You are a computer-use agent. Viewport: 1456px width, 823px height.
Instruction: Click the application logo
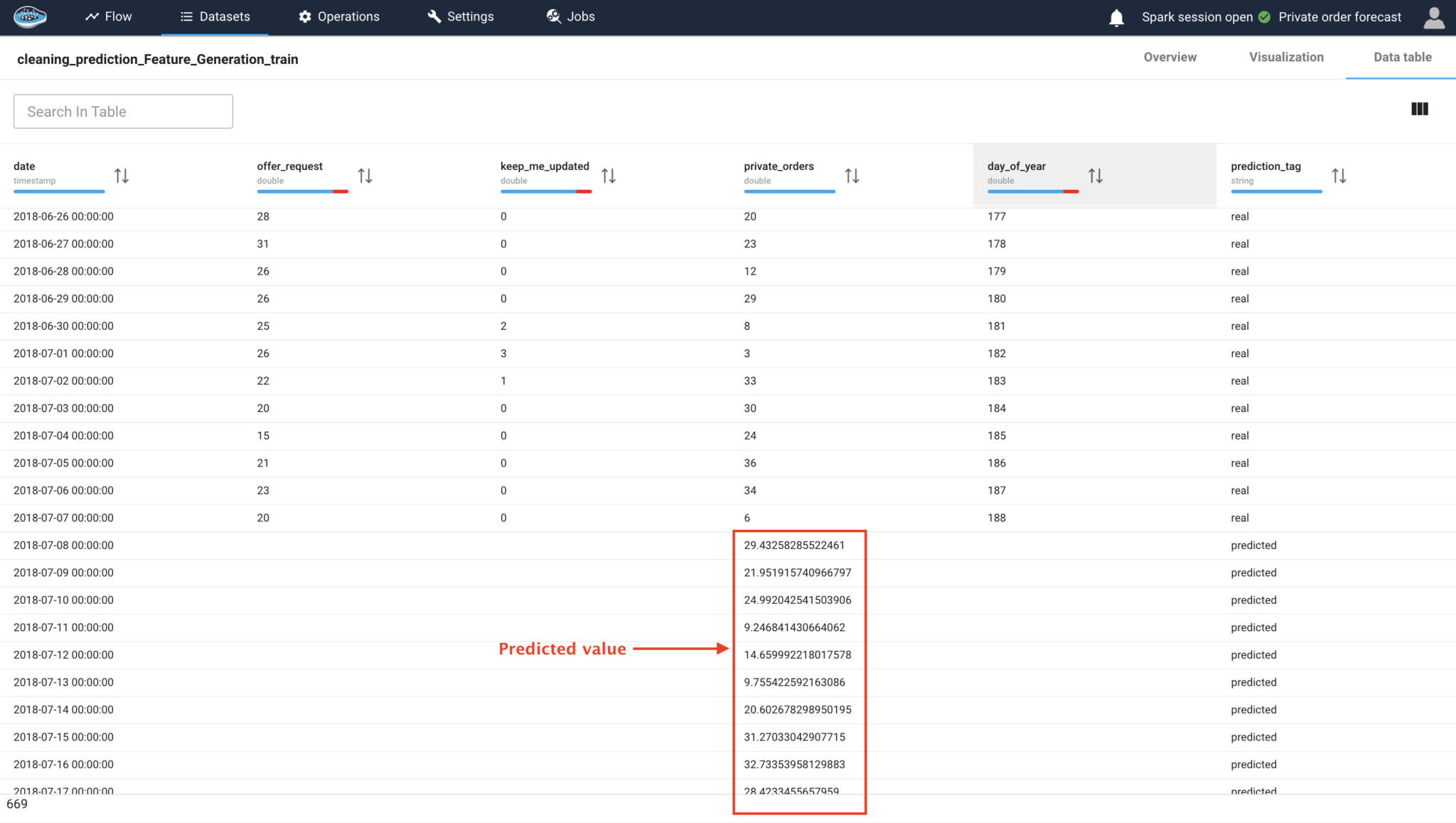point(29,16)
